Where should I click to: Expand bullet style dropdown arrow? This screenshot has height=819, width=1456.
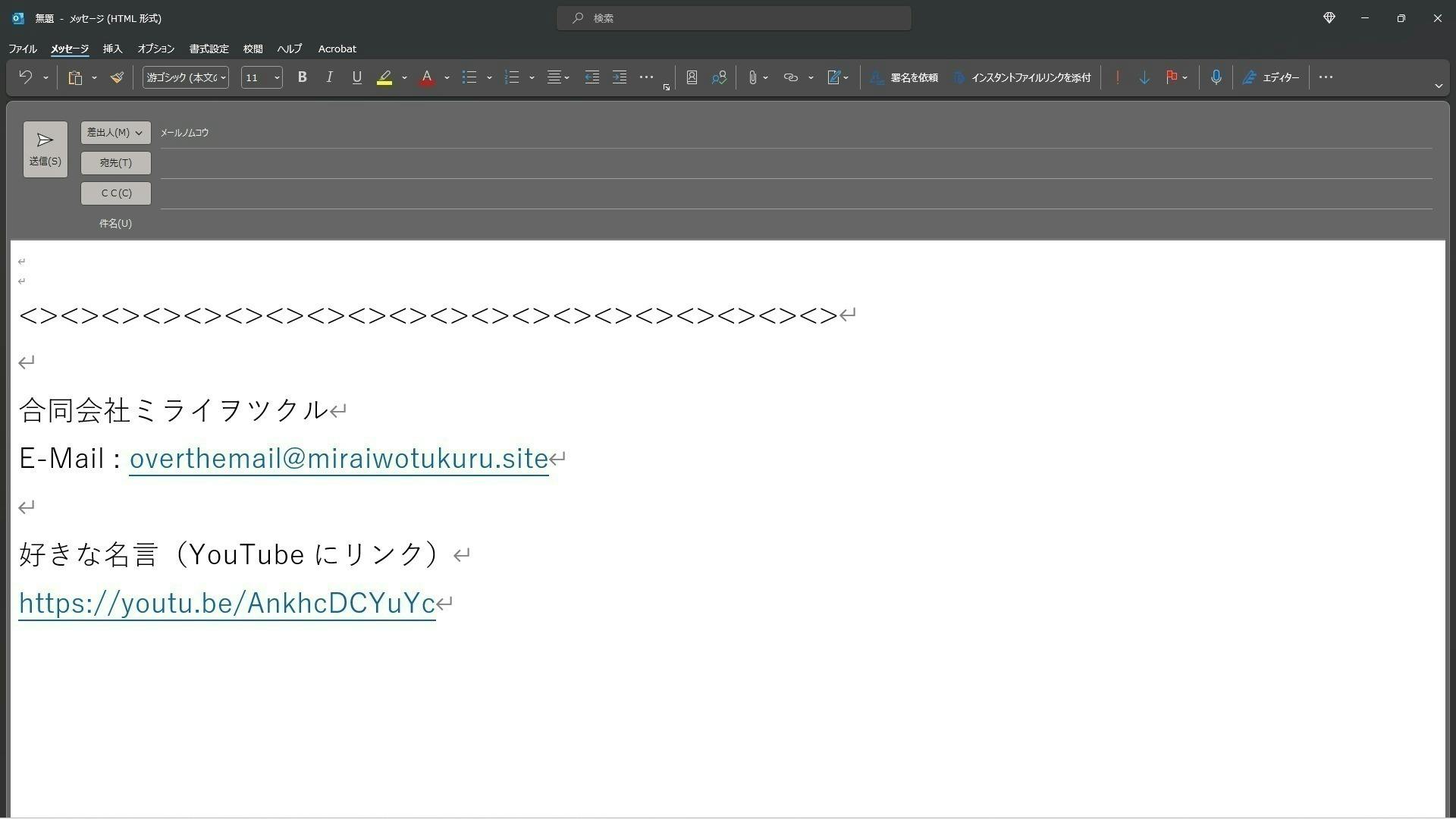(x=489, y=77)
